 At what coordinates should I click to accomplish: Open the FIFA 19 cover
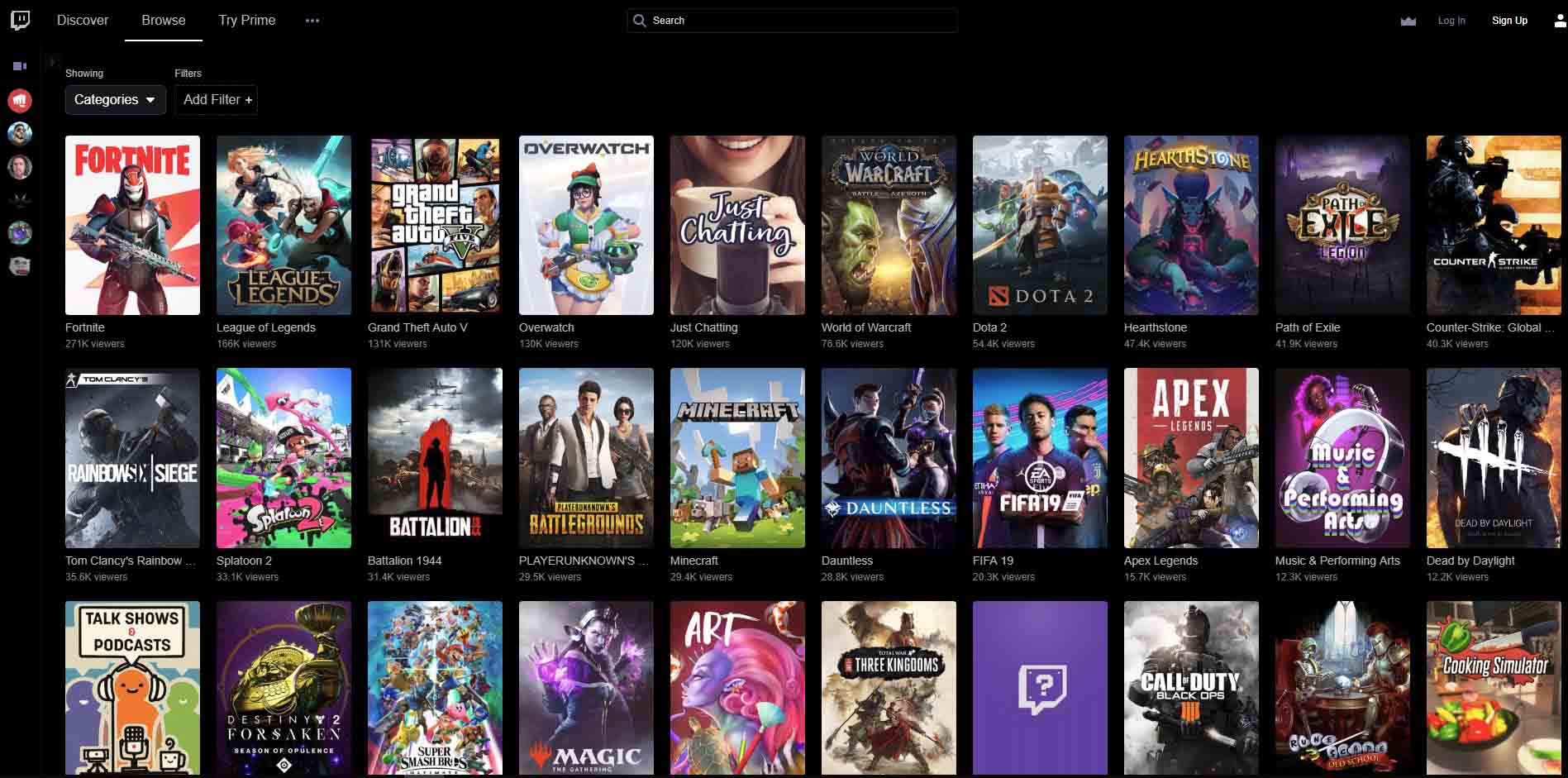[1040, 458]
